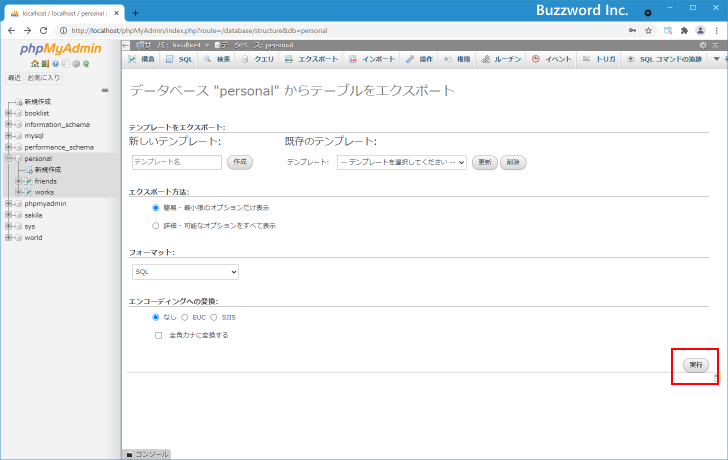The height and width of the screenshot is (460, 728).
Task: Click the works table icon in tree
Action: click(29, 192)
